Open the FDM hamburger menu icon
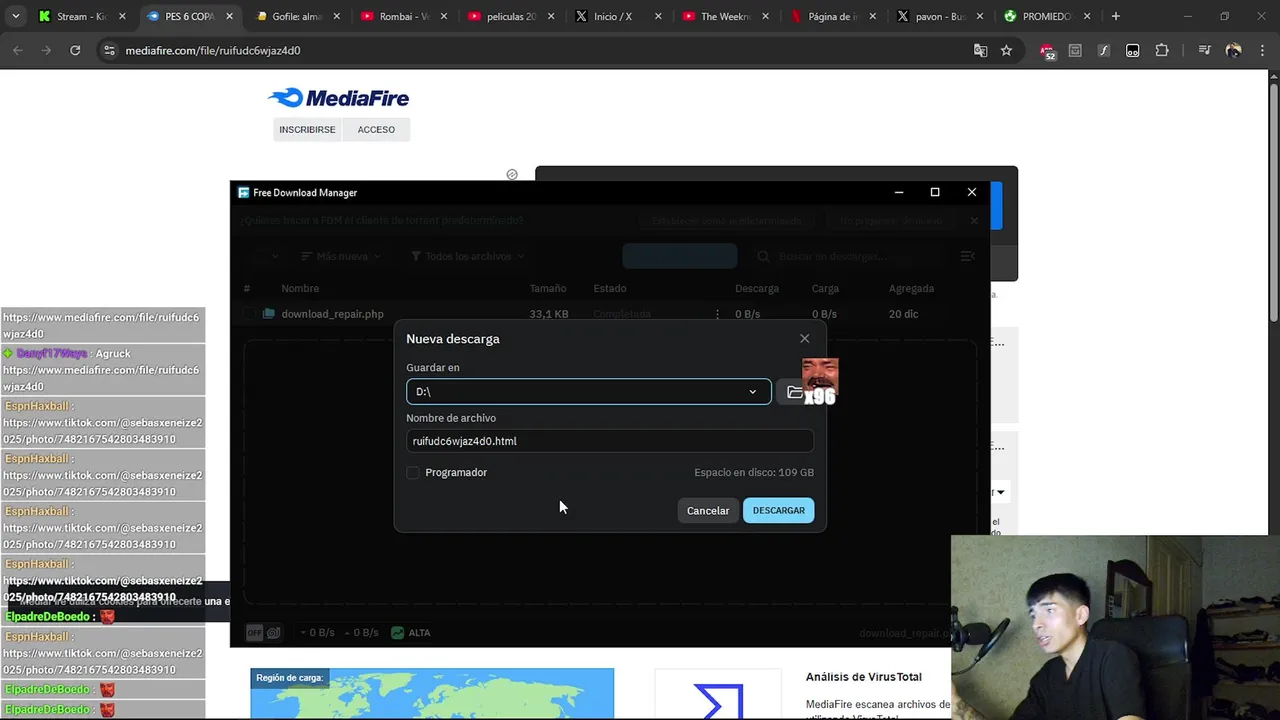Viewport: 1280px width, 720px height. tap(967, 256)
